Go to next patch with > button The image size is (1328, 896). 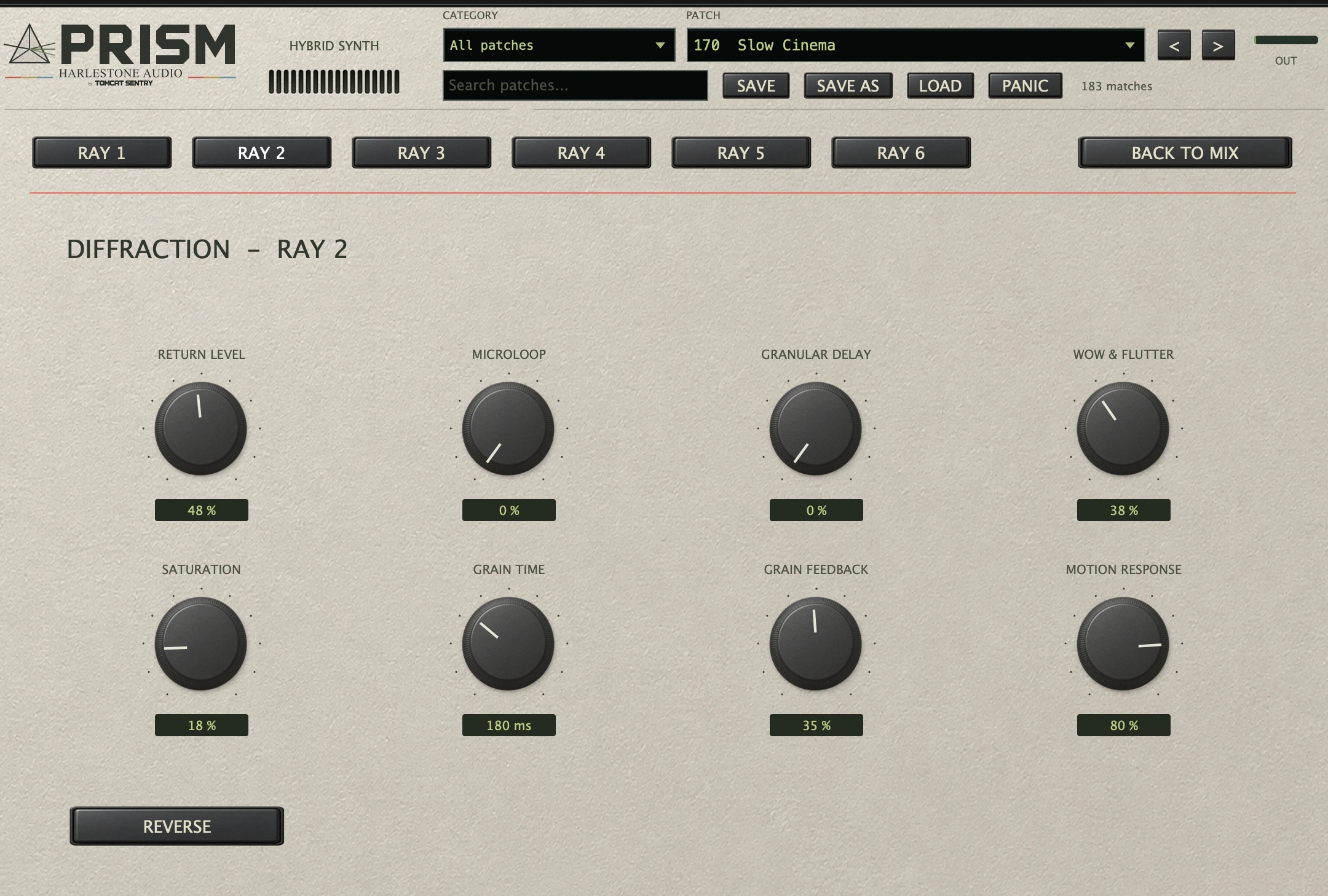point(1218,45)
